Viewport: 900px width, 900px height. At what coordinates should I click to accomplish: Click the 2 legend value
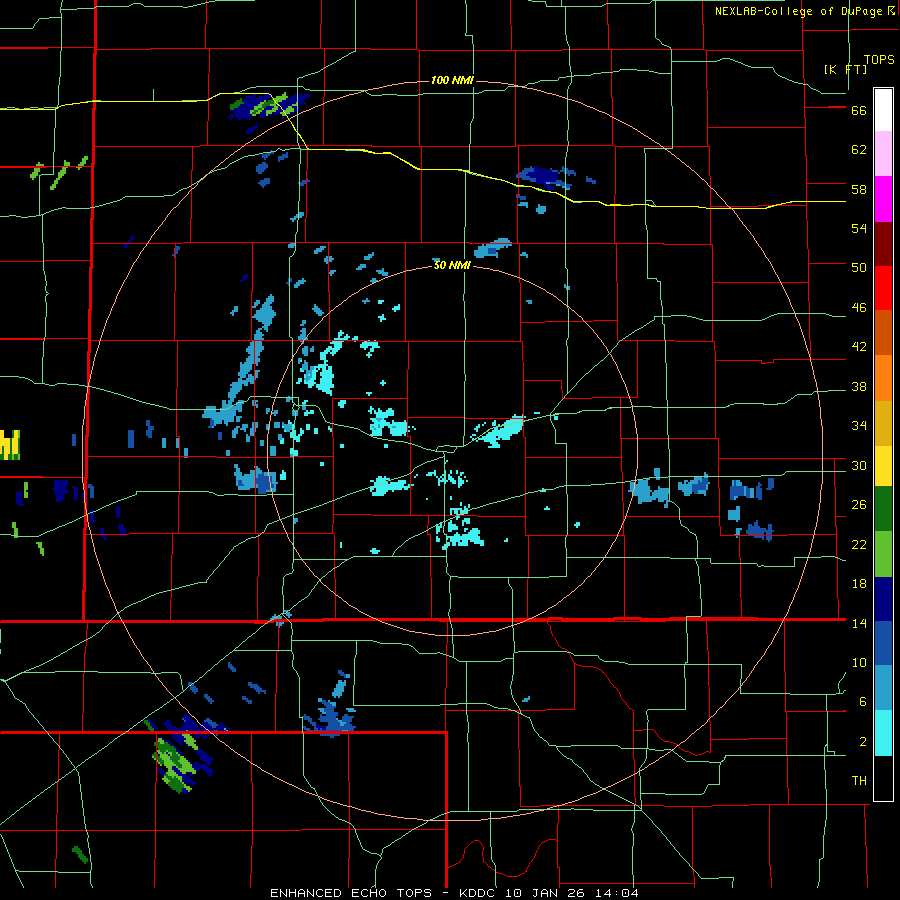(x=863, y=742)
